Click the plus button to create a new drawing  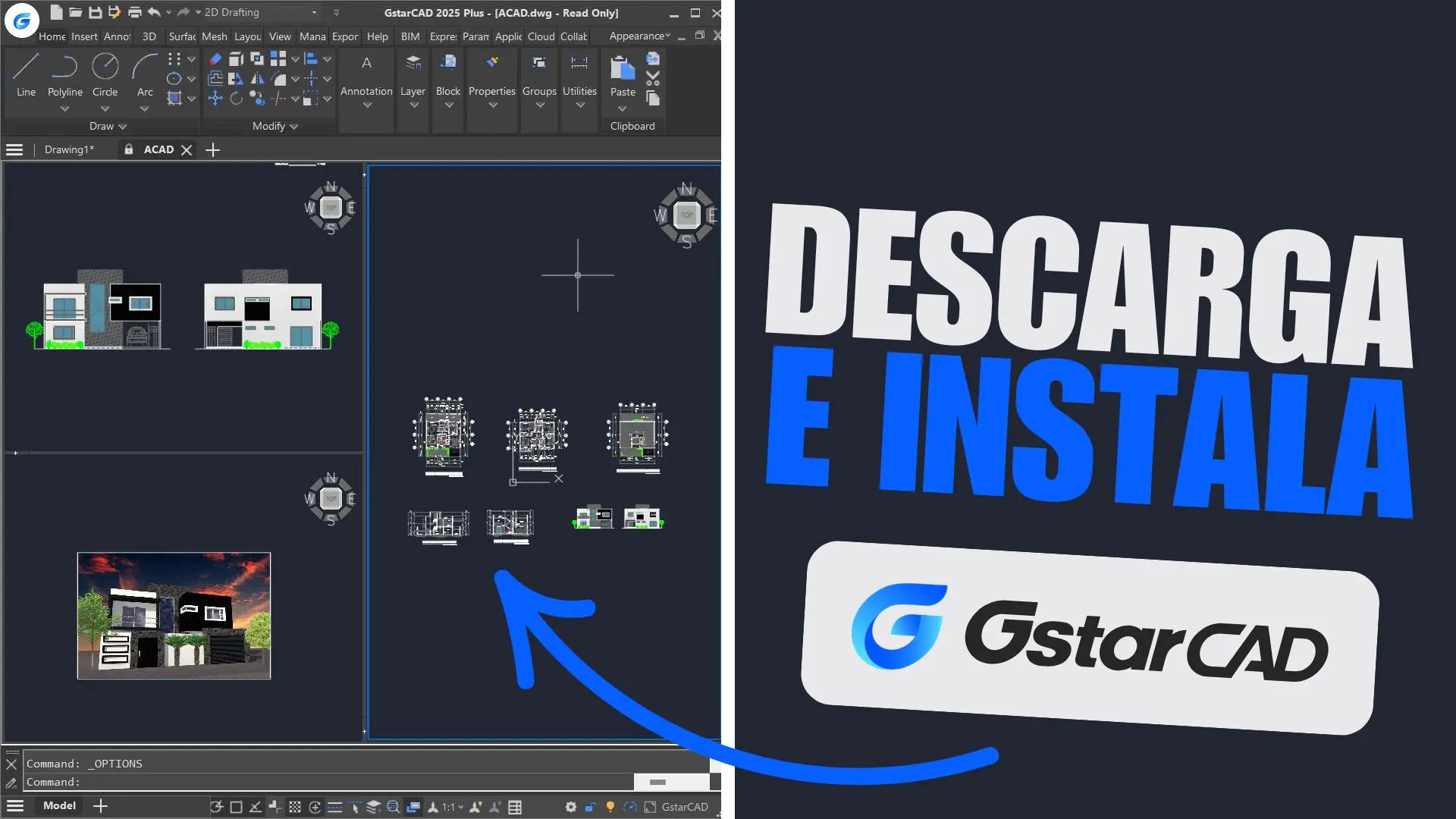point(212,149)
